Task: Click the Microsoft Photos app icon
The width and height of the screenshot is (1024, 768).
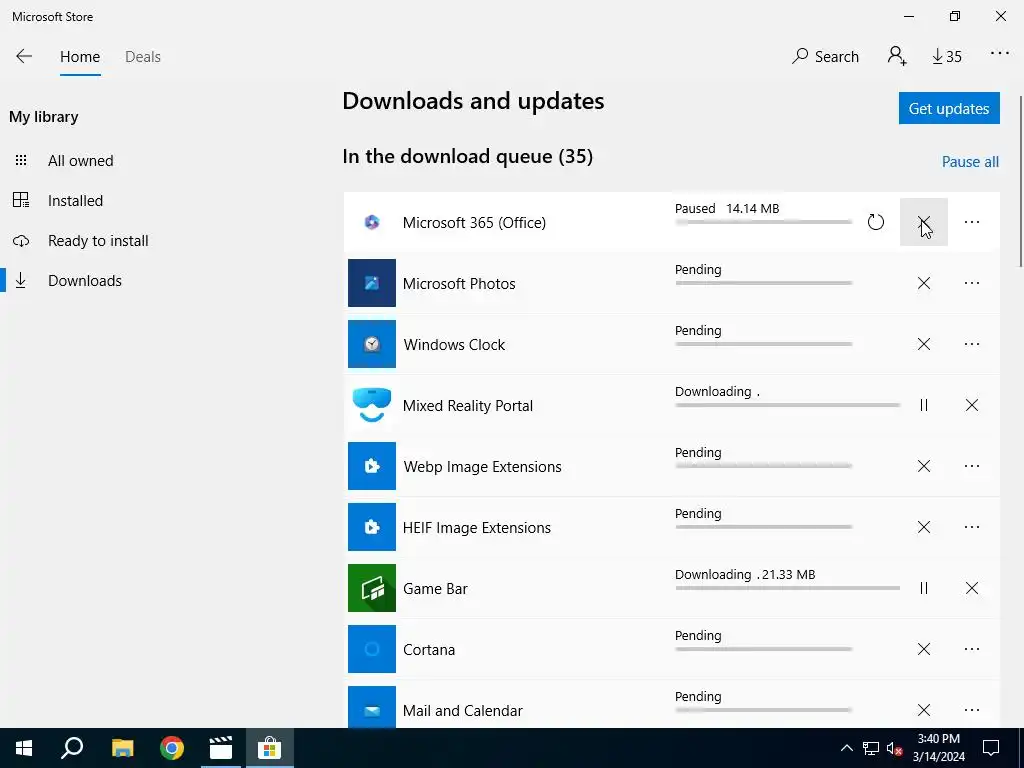Action: point(372,283)
